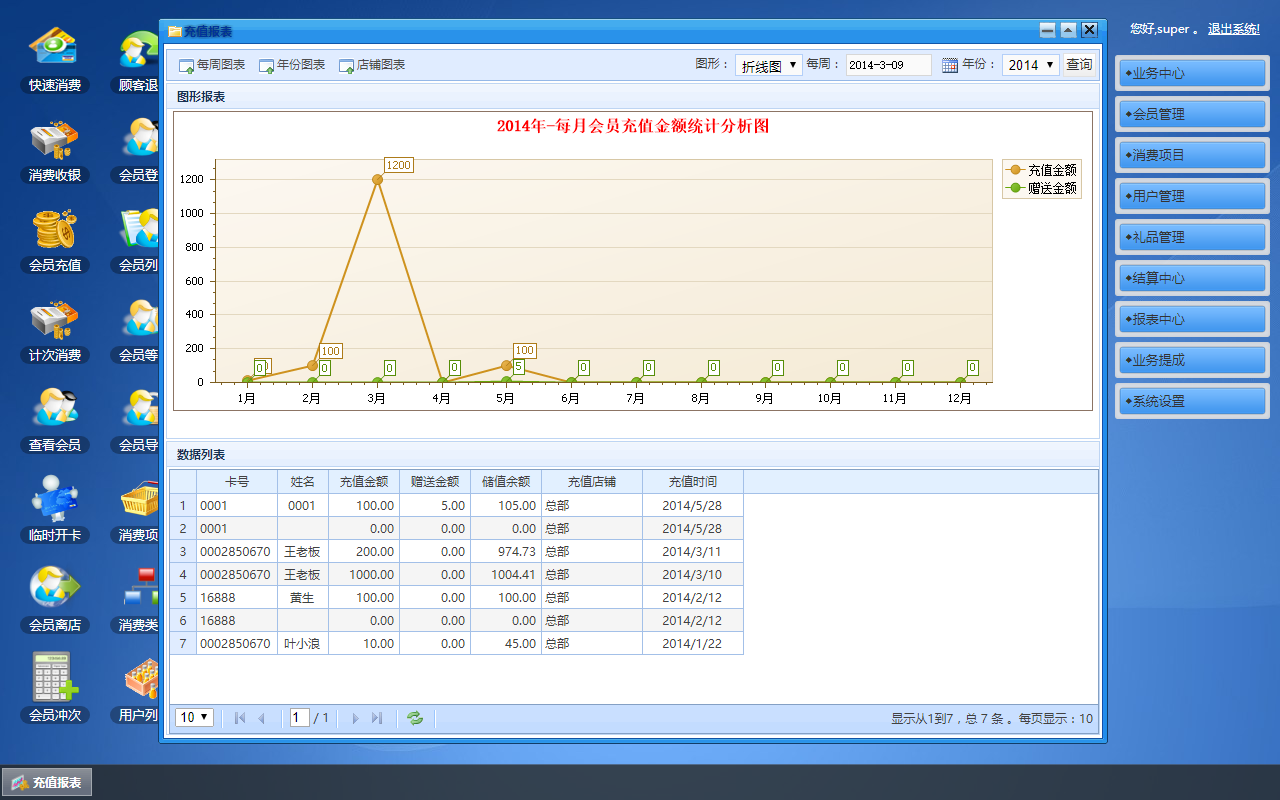
Task: Click the page number input field
Action: [300, 717]
